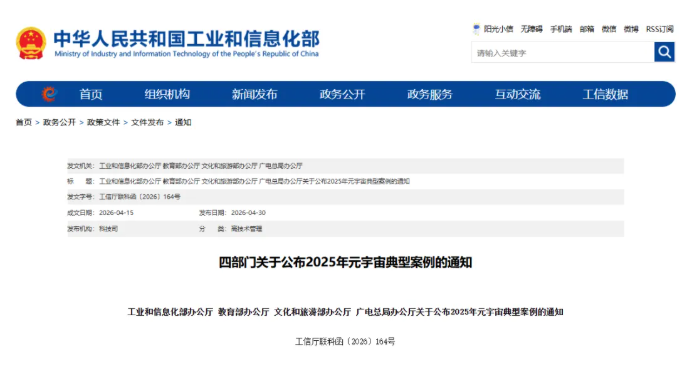Click the red swirl icon in navigation bar

pyautogui.click(x=50, y=94)
